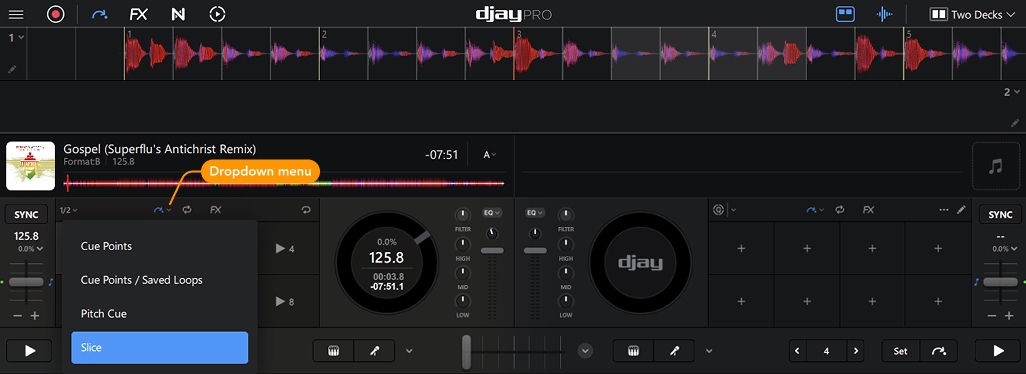Open the key A dropdown on deck 1
The width and height of the screenshot is (1026, 374).
point(489,155)
